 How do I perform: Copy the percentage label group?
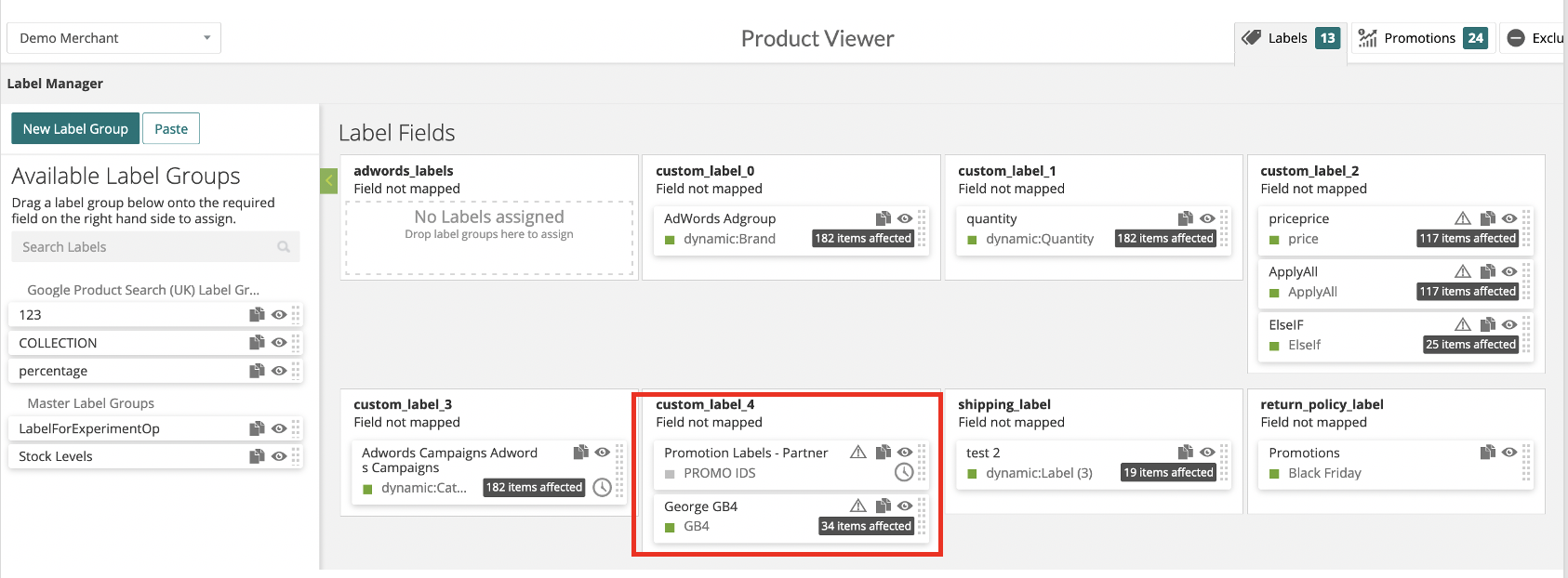257,371
